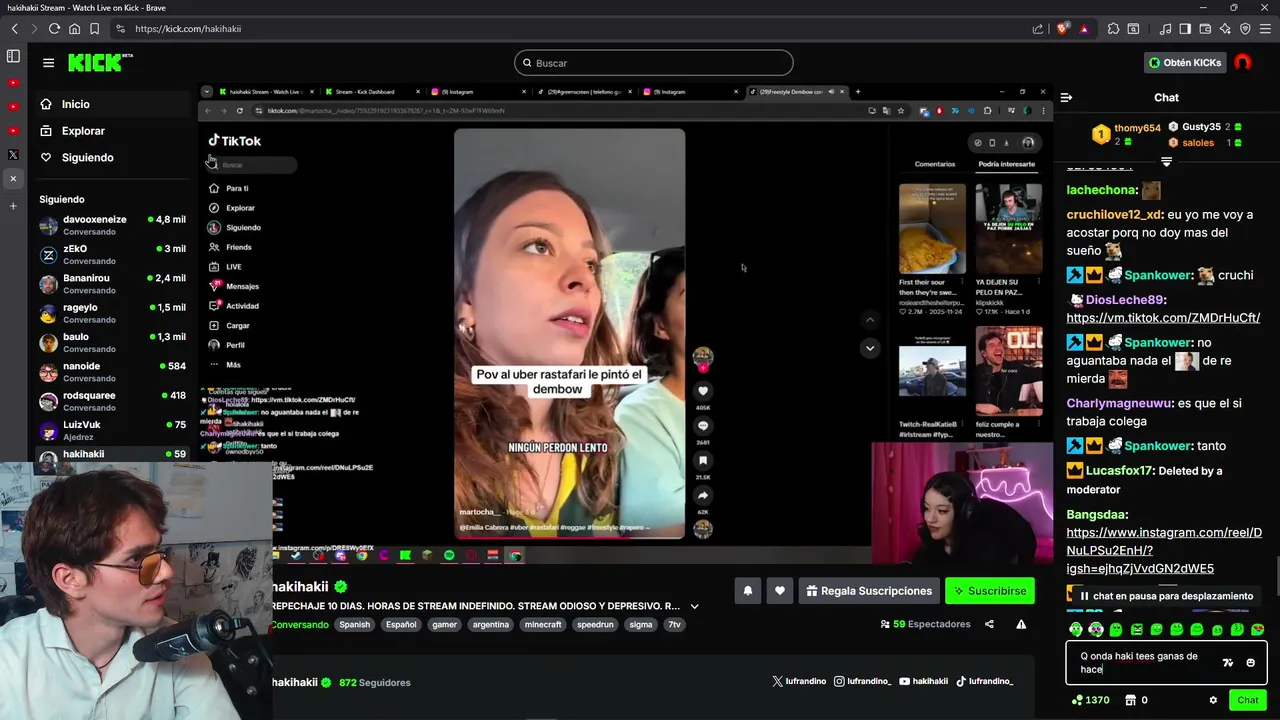
Task: Open the X pinned tab in sidebar
Action: click(x=13, y=155)
